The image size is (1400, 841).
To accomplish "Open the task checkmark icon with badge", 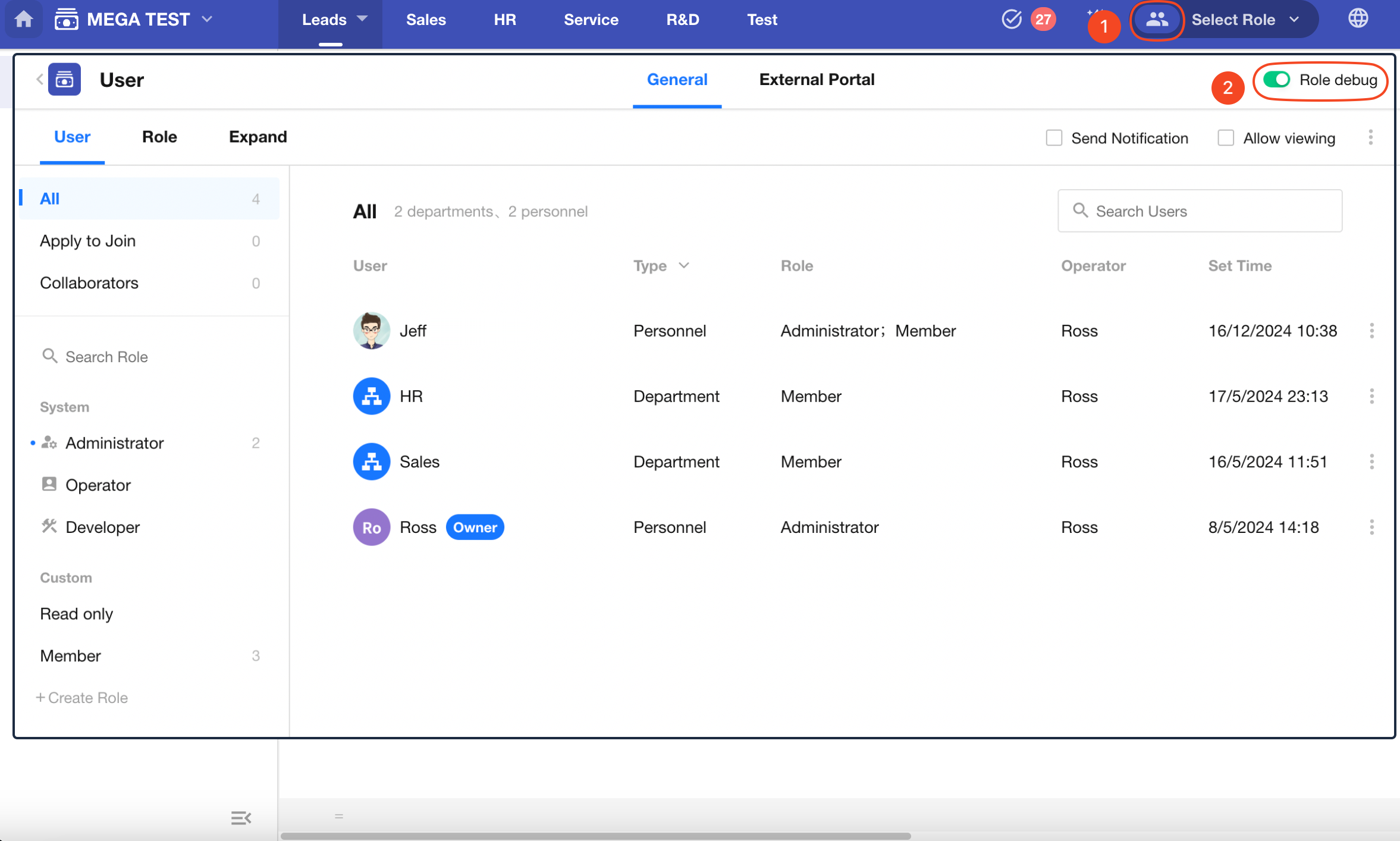I will [x=1012, y=19].
